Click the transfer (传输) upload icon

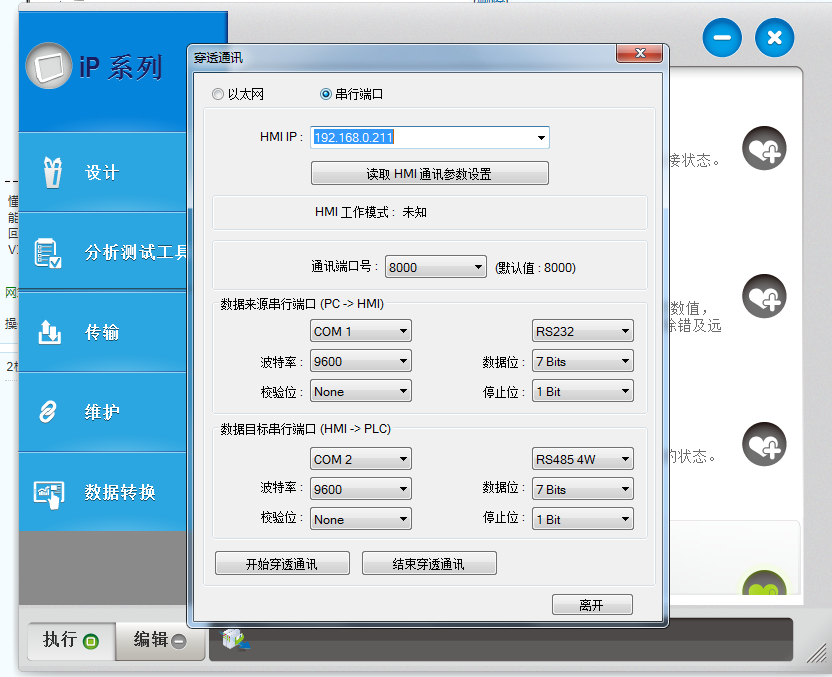50,331
